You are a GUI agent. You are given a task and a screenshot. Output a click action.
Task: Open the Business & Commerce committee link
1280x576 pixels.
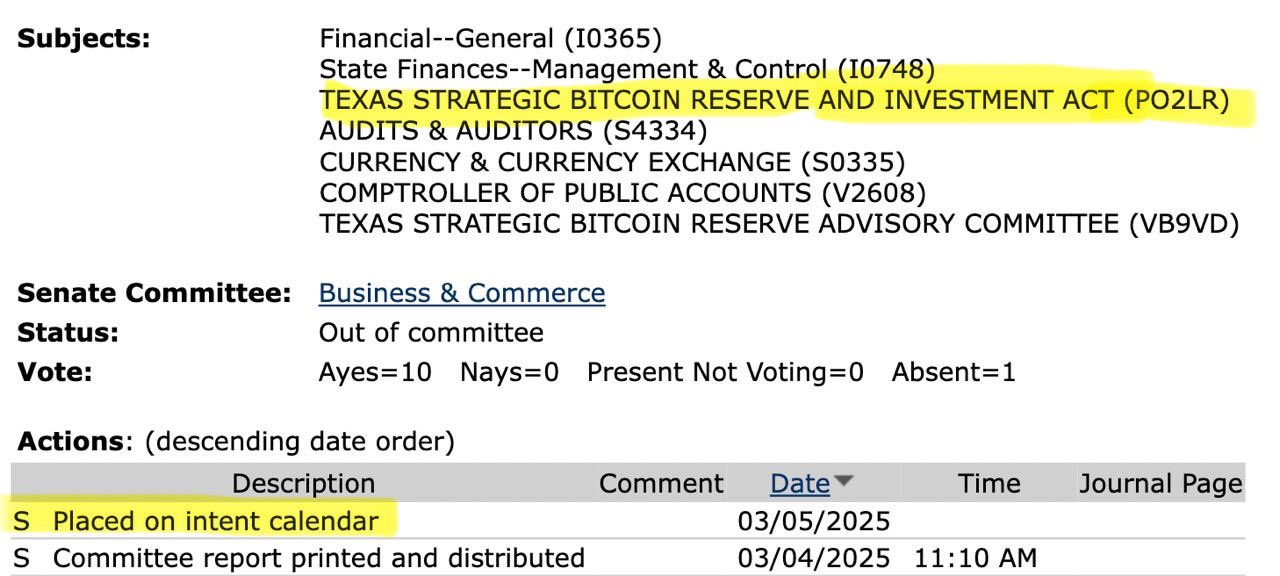click(461, 293)
